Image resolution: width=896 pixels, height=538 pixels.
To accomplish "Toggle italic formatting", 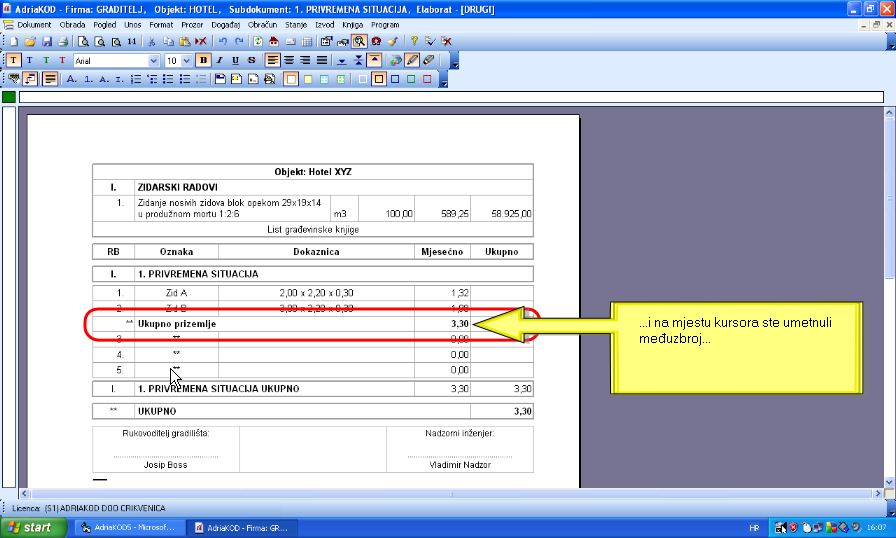I will click(219, 60).
